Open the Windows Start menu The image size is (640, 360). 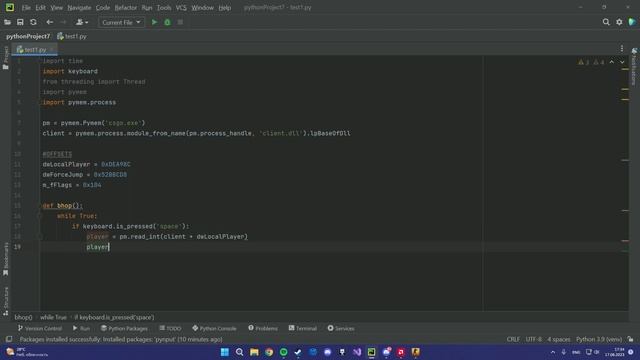click(224, 352)
